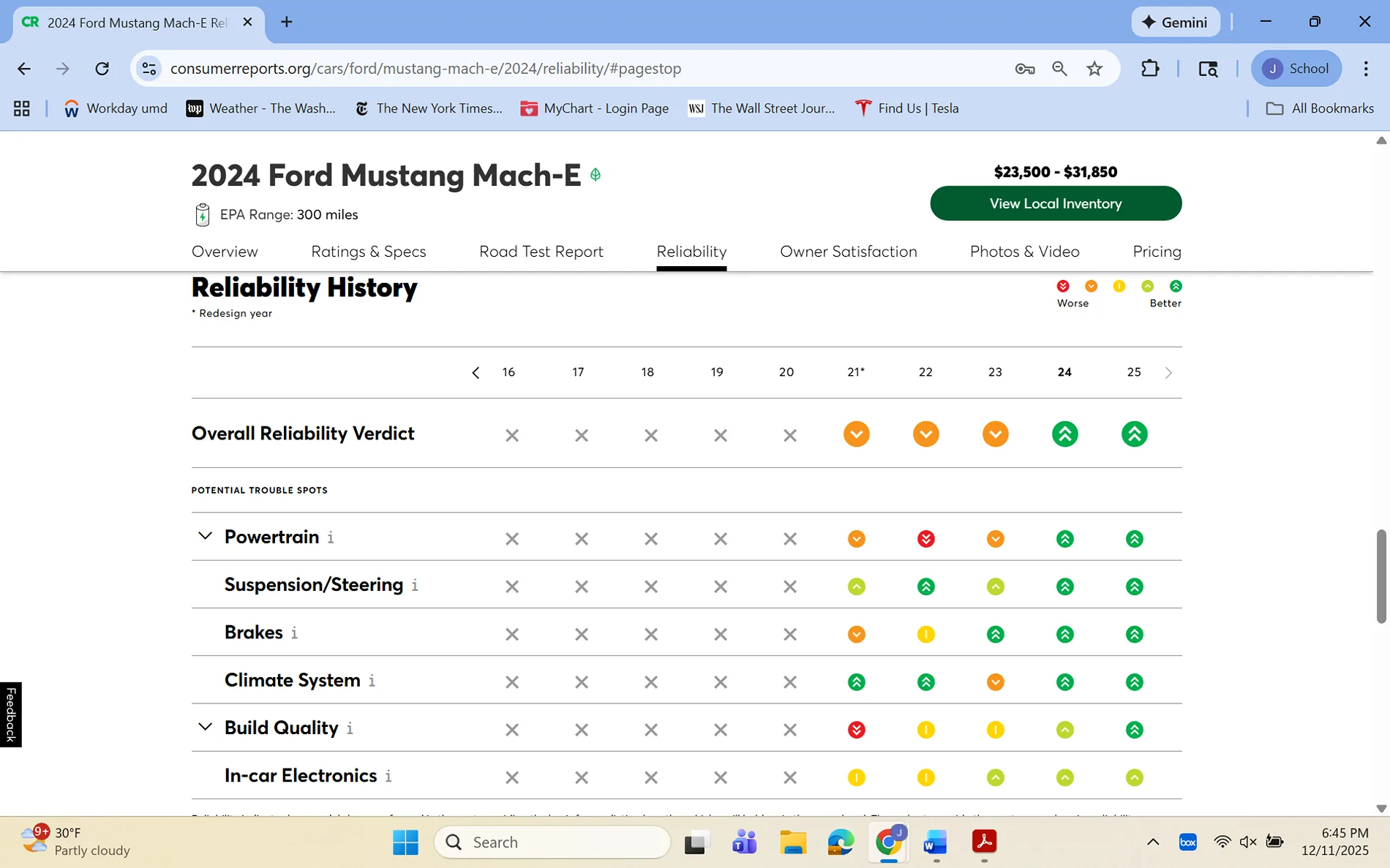Screen dimensions: 1390x868
Task: Click orange Climate System rating for year 23
Action: (x=995, y=682)
